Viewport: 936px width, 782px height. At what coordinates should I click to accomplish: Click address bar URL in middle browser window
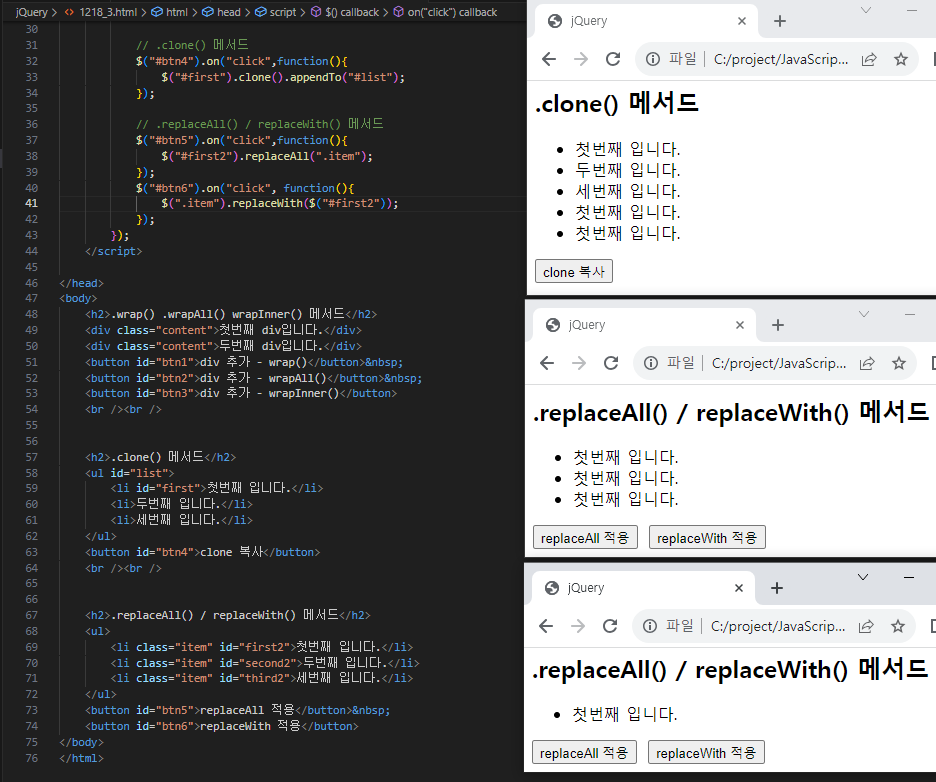[x=779, y=363]
